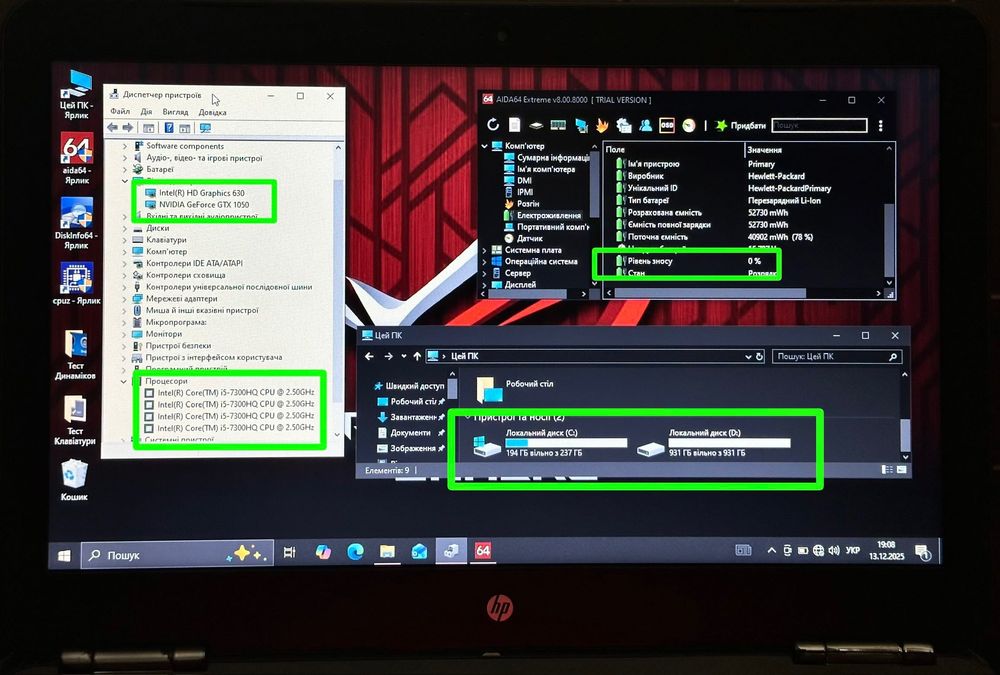
Task: Expand the Батареї node in Device Manager
Action: (125, 170)
